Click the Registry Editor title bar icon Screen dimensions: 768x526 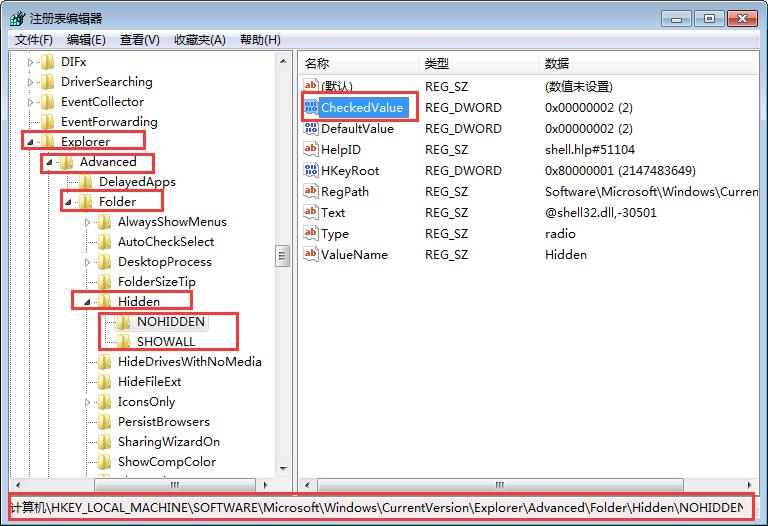16,18
